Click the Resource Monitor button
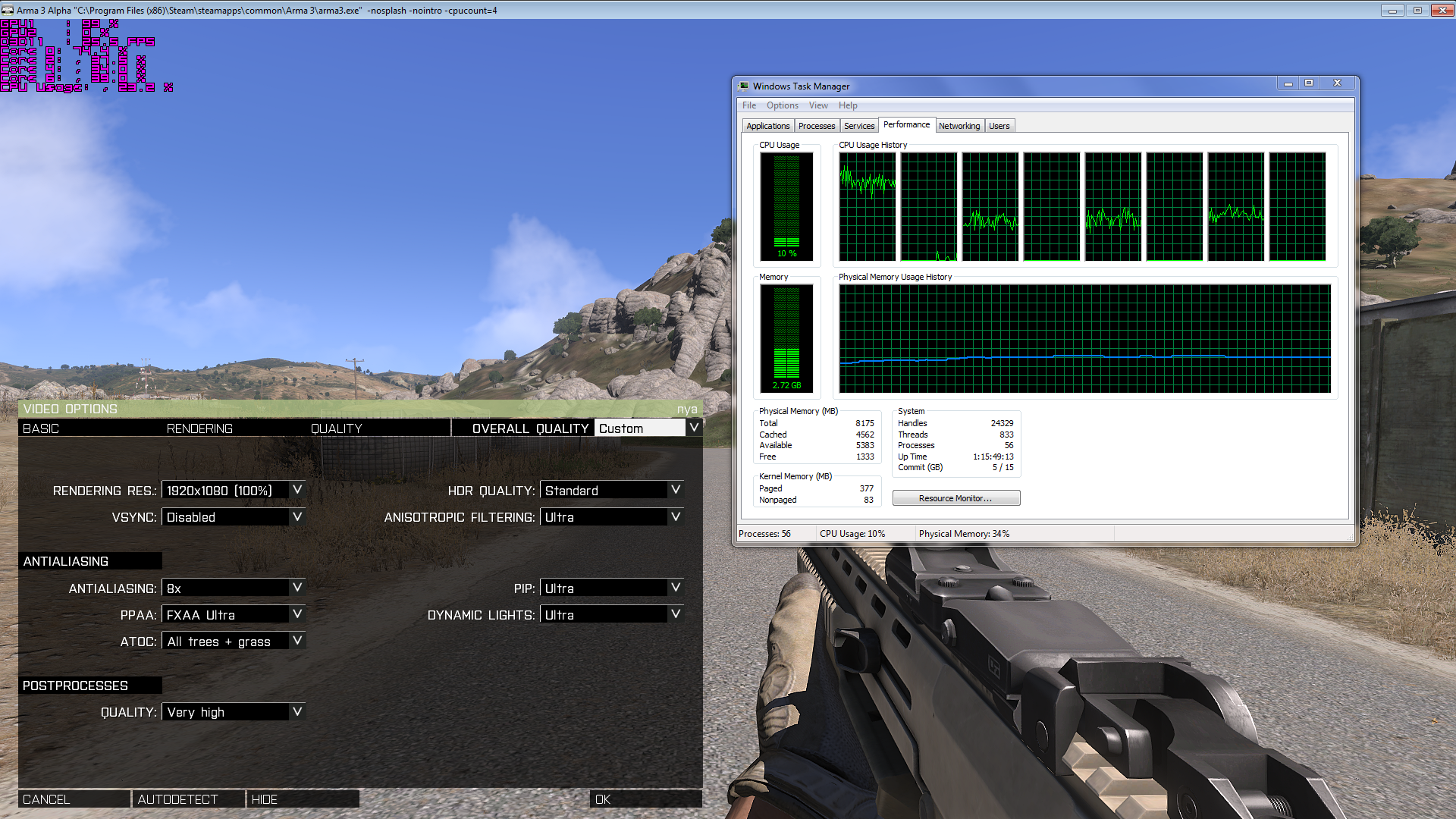Screen dimensions: 1456x819 pos(955,498)
